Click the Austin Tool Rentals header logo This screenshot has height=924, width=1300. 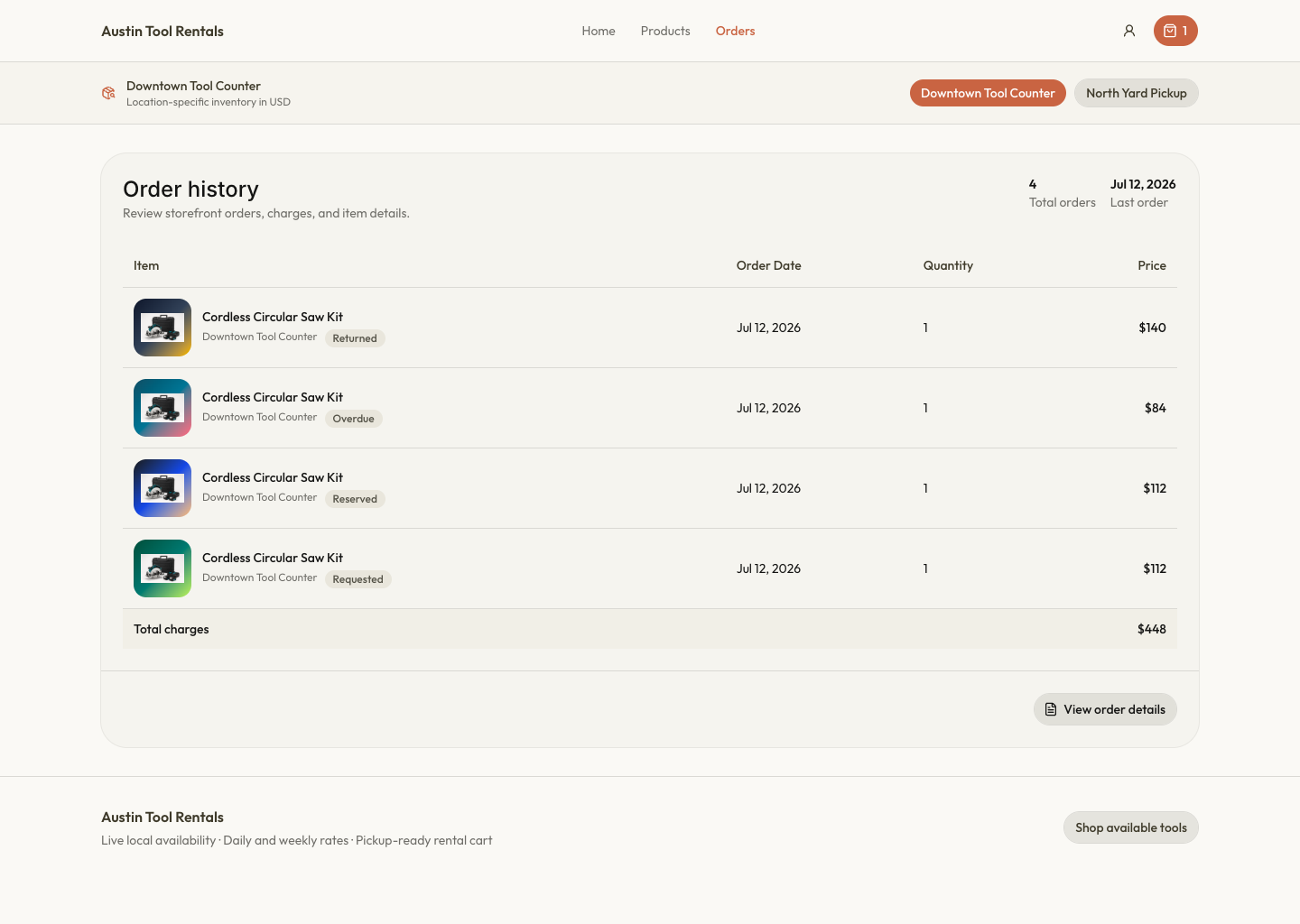point(162,31)
